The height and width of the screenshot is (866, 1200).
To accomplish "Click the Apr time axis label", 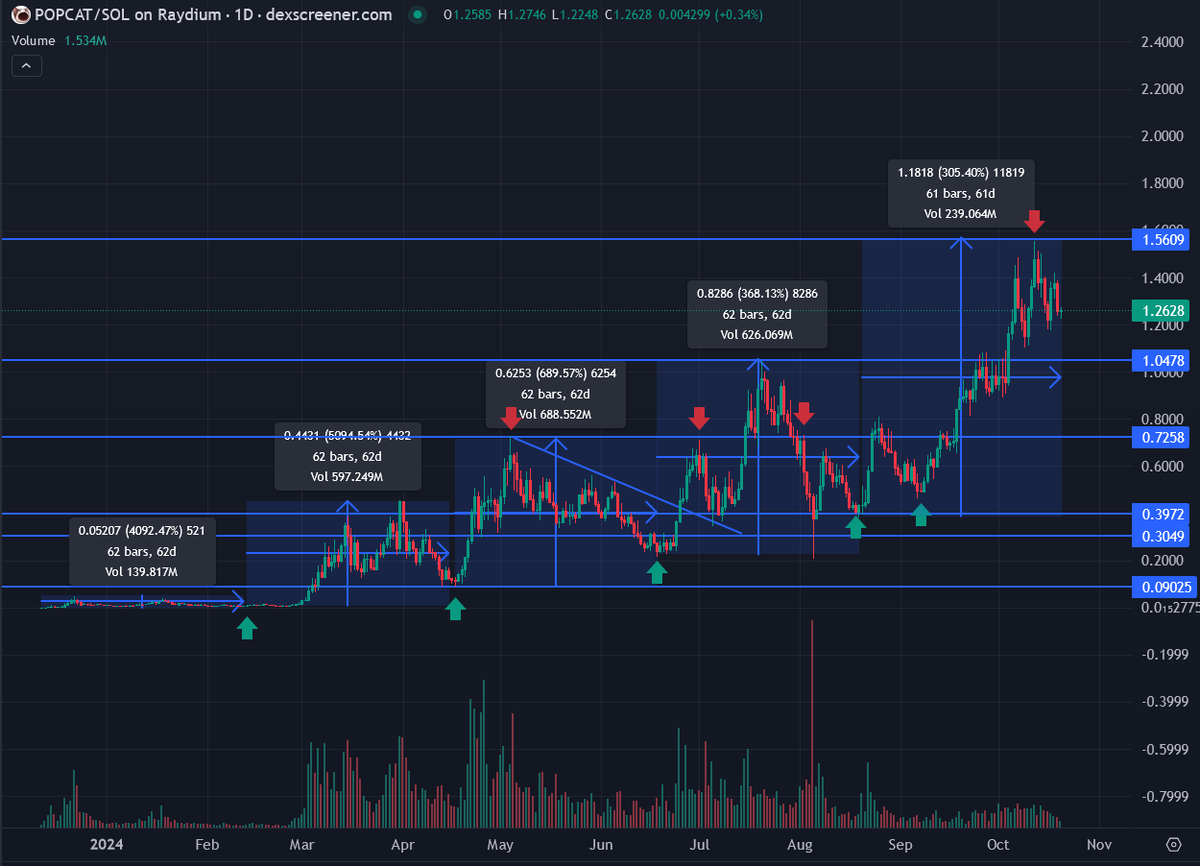I will [x=403, y=845].
